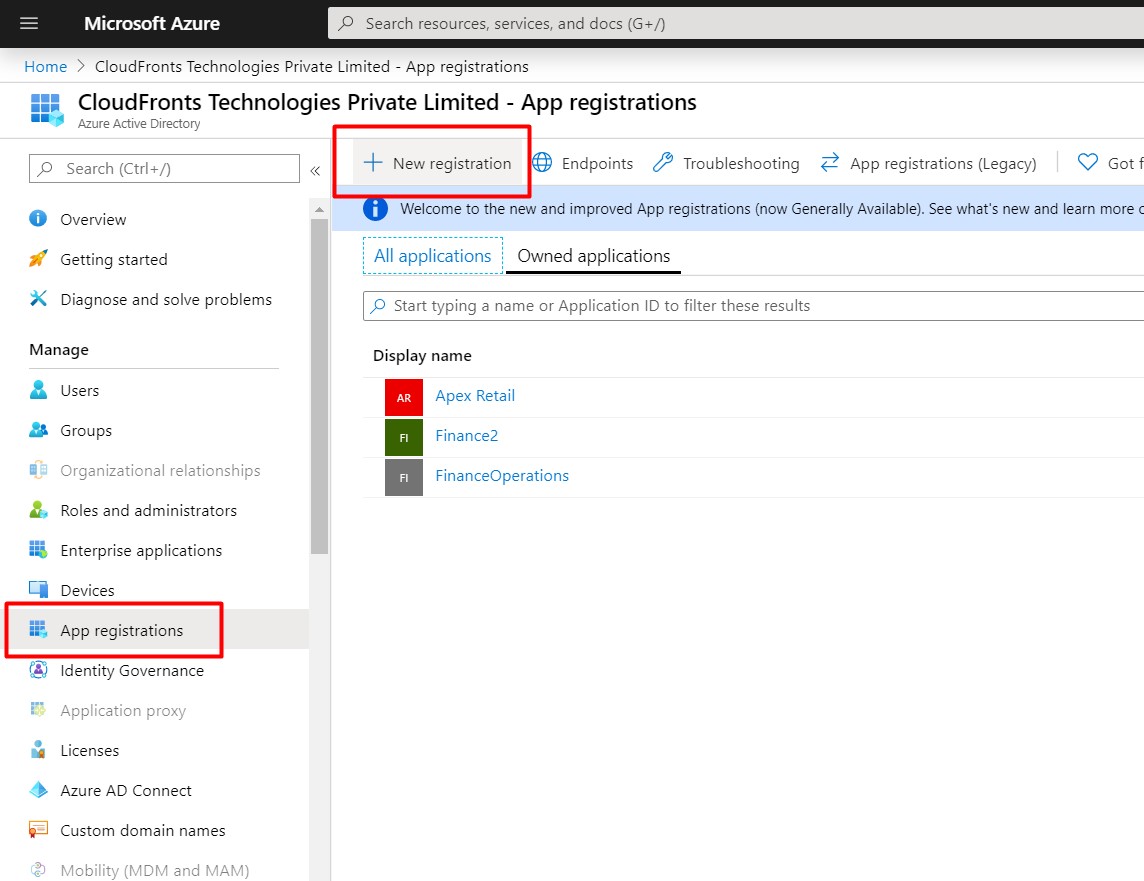
Task: Click the green FI thumbnail for Finance2
Action: point(403,438)
